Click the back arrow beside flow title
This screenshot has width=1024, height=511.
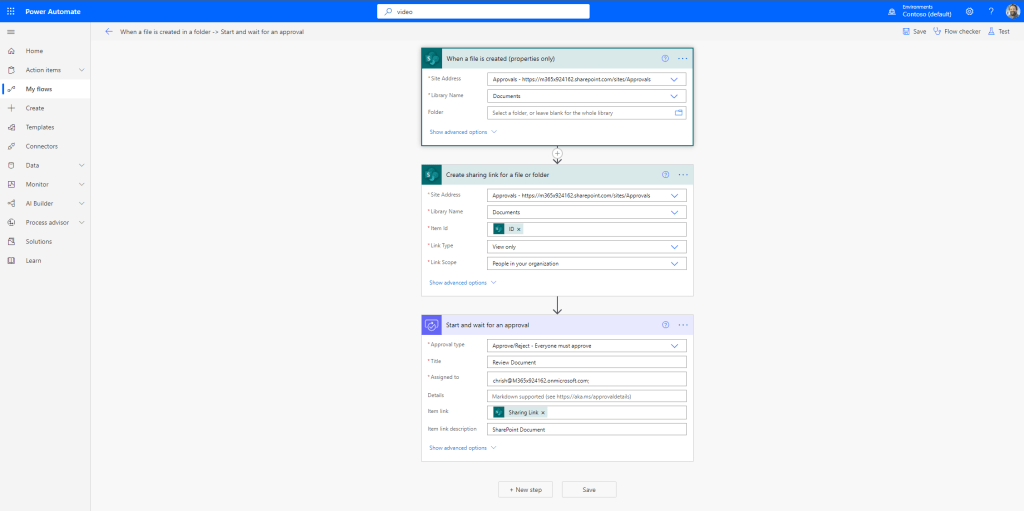click(109, 32)
